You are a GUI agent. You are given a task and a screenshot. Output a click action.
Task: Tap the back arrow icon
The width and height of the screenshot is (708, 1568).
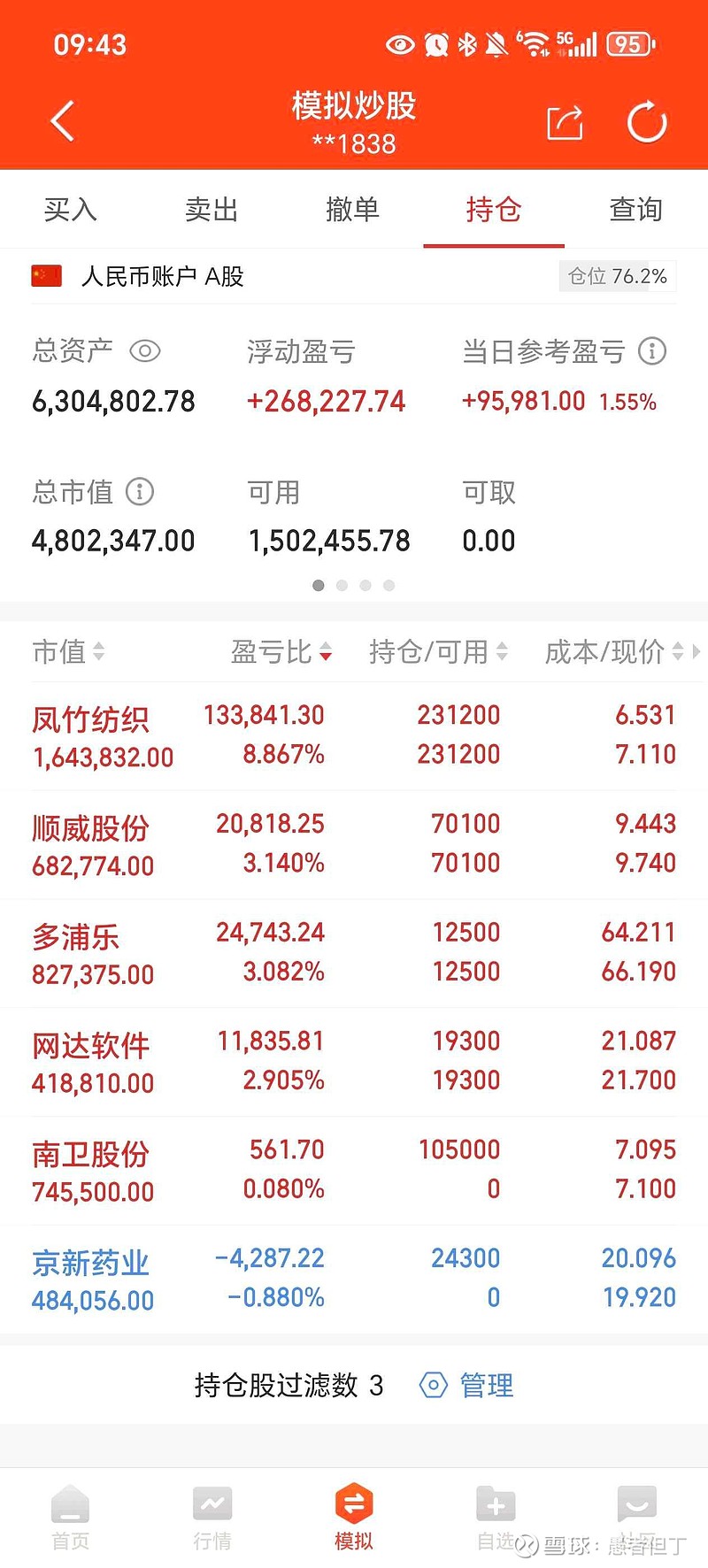(x=62, y=121)
